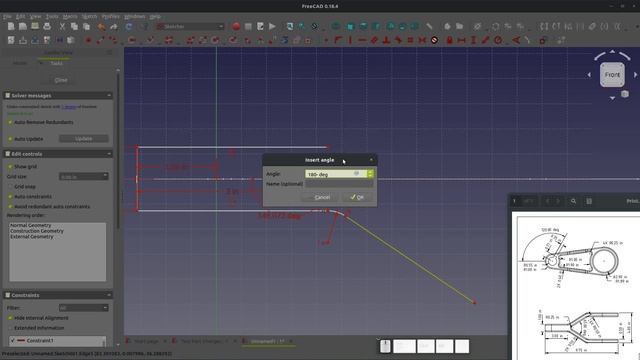Viewport: 640px width, 360px height.
Task: Collapse the Edit controls section
Action: tap(109, 154)
